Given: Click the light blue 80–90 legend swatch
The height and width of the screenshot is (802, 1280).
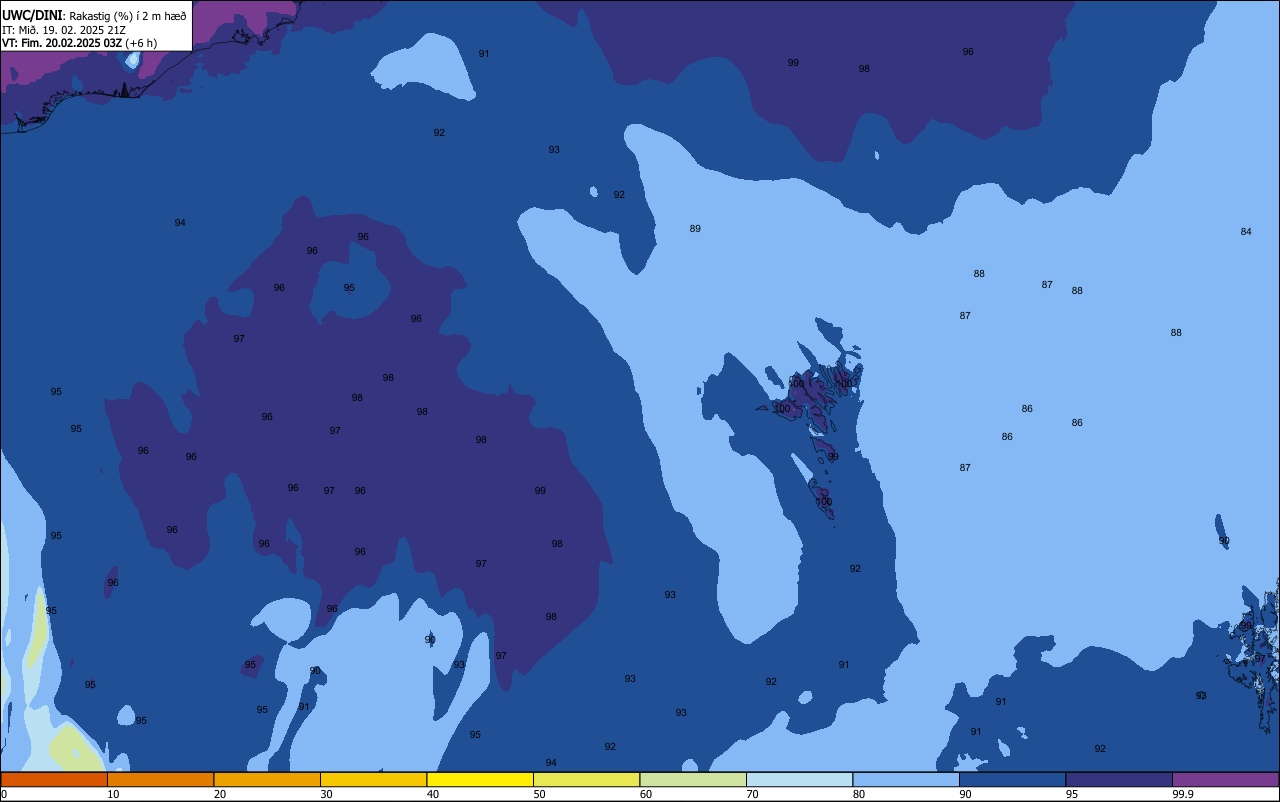Looking at the screenshot, I should (x=906, y=779).
